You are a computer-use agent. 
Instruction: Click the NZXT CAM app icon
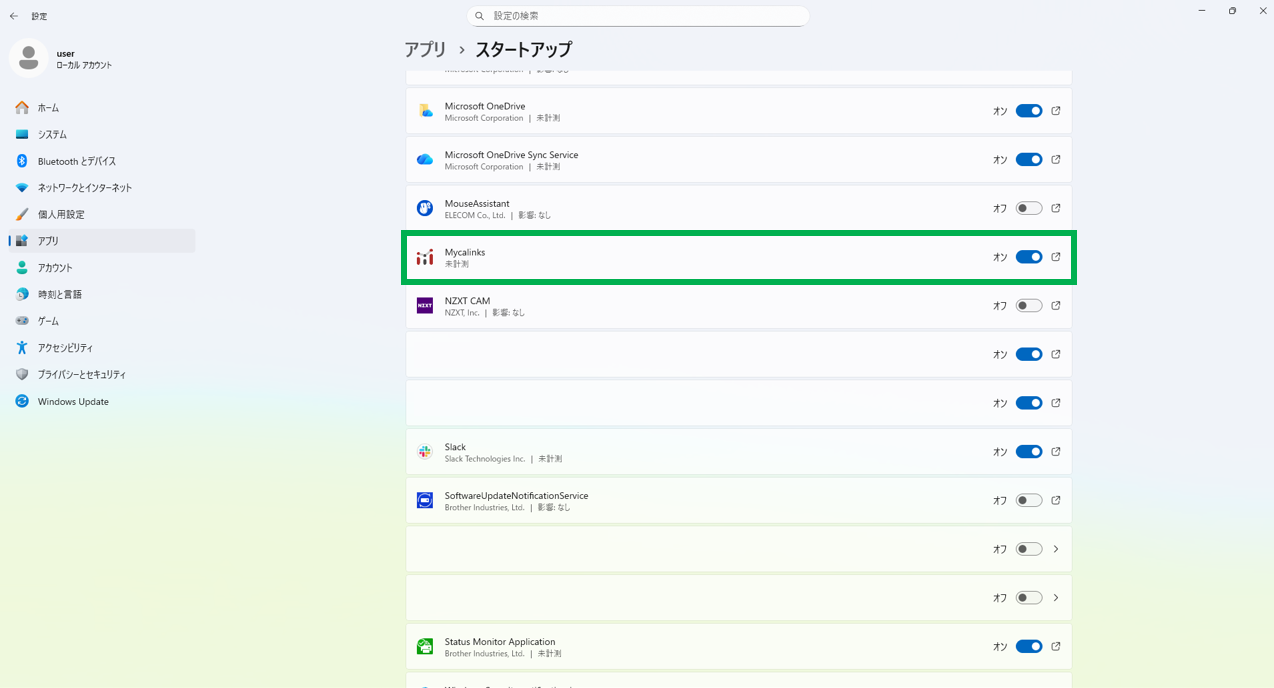425,306
